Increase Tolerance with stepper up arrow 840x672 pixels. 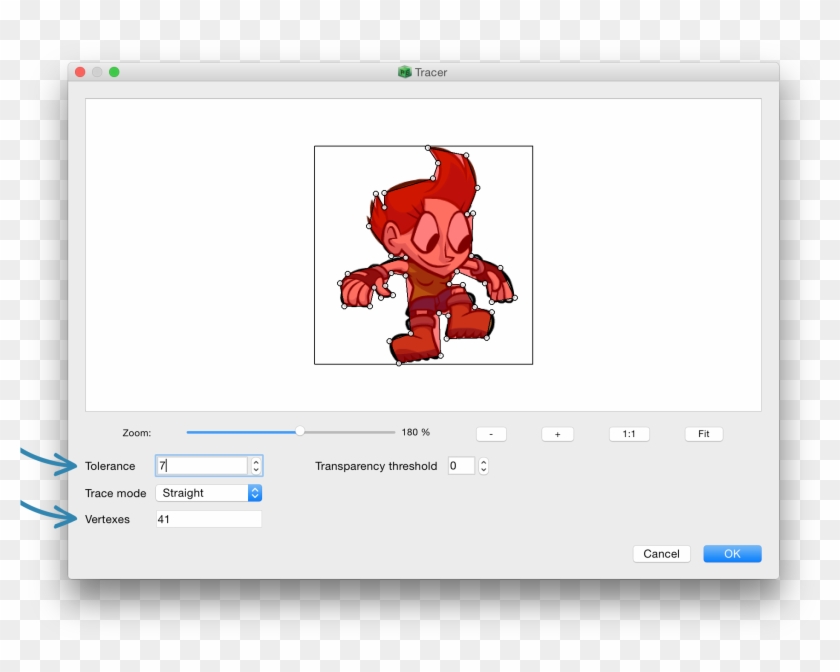[x=256, y=462]
